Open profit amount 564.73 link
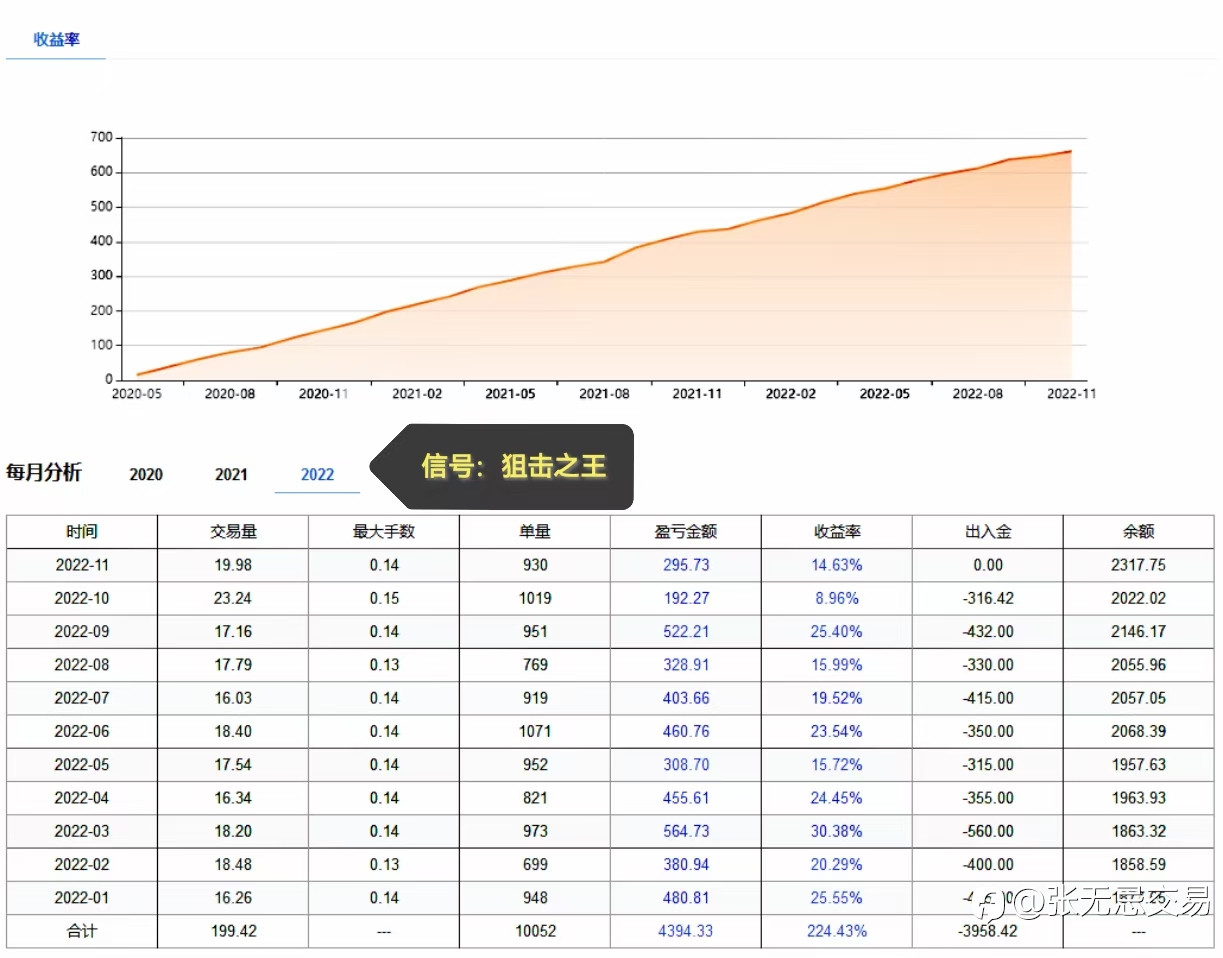The height and width of the screenshot is (958, 1223). [686, 831]
